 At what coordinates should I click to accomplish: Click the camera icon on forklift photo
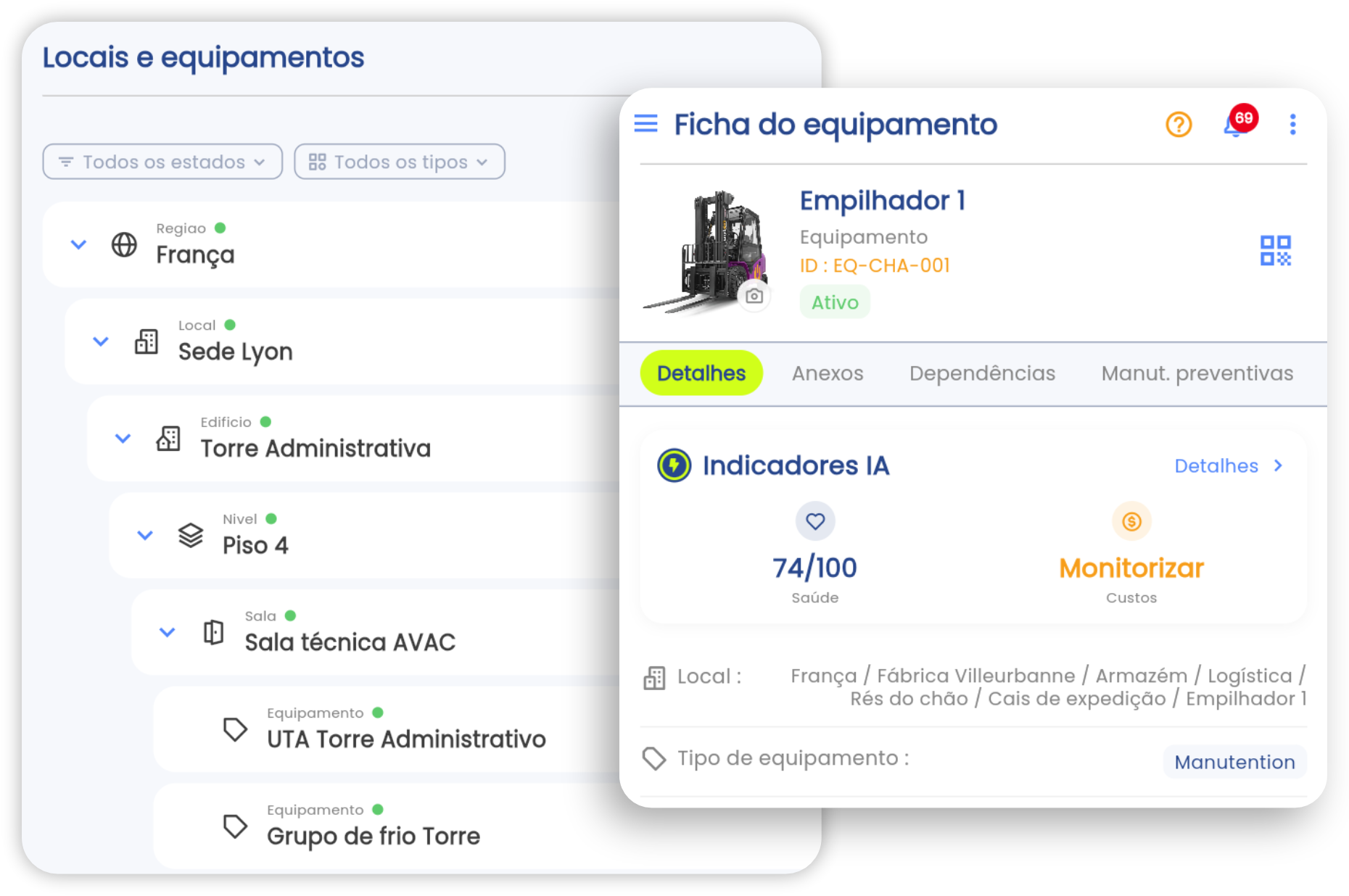[754, 296]
